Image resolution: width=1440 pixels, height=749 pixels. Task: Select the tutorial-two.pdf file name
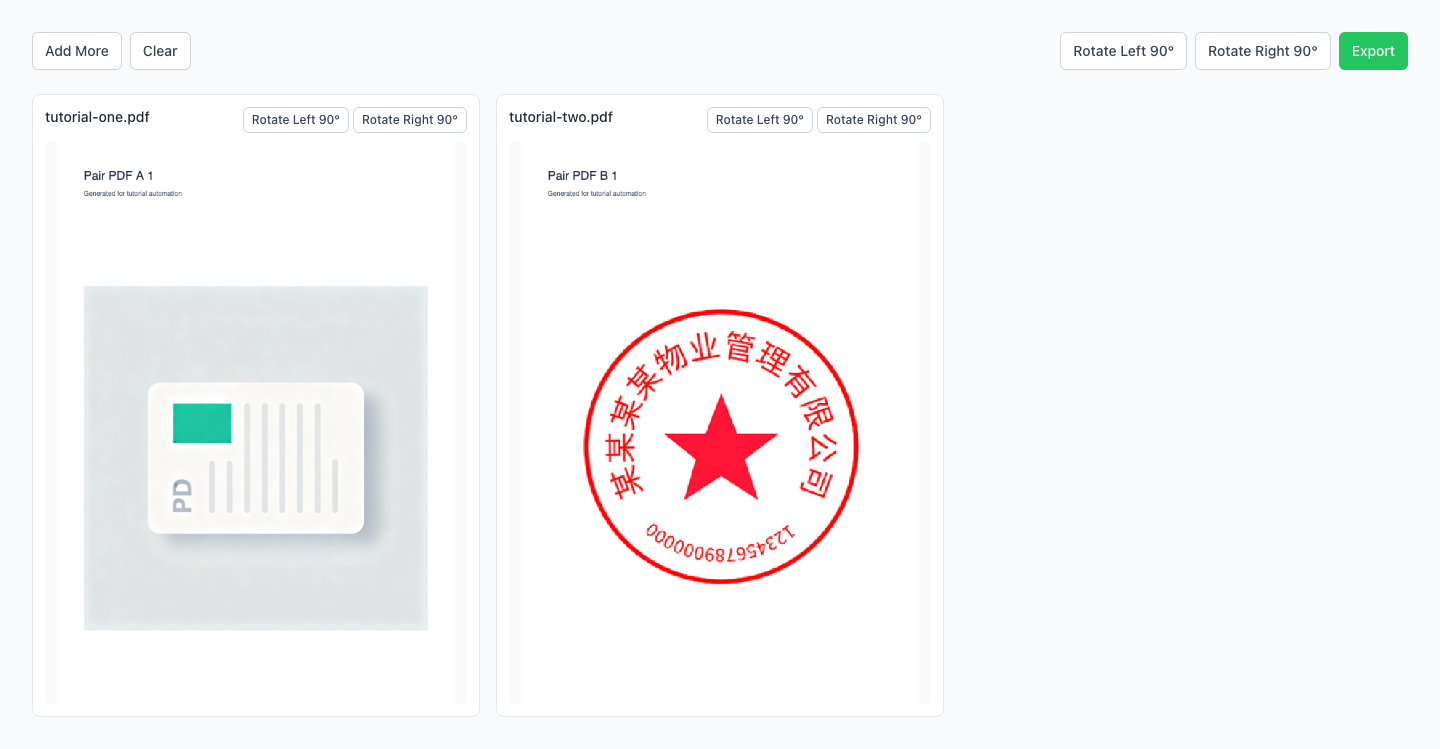(561, 117)
